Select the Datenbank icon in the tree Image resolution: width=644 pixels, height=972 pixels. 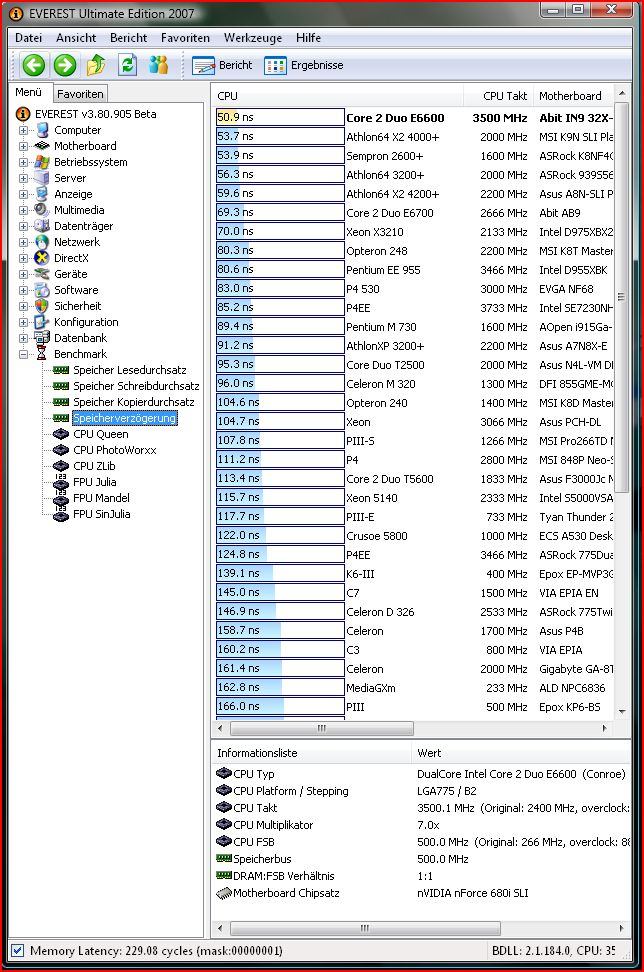42,338
